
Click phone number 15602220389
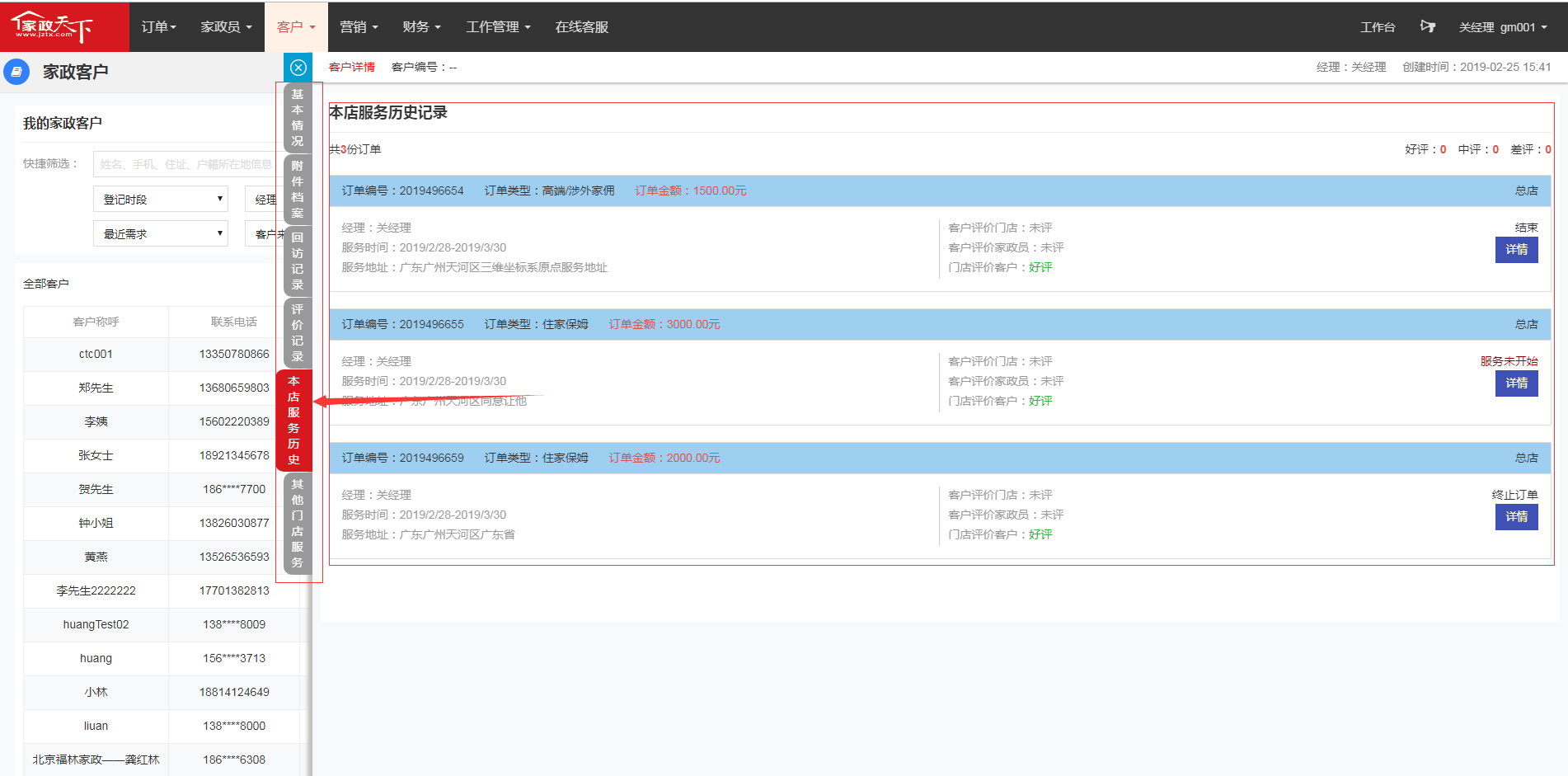(234, 421)
